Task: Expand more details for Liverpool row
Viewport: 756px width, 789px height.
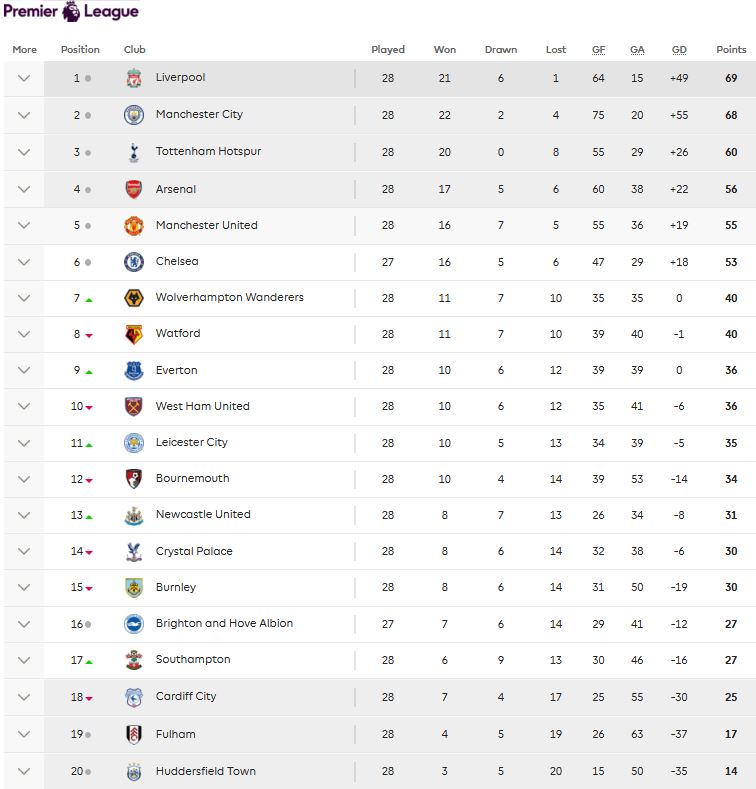Action: [x=24, y=78]
